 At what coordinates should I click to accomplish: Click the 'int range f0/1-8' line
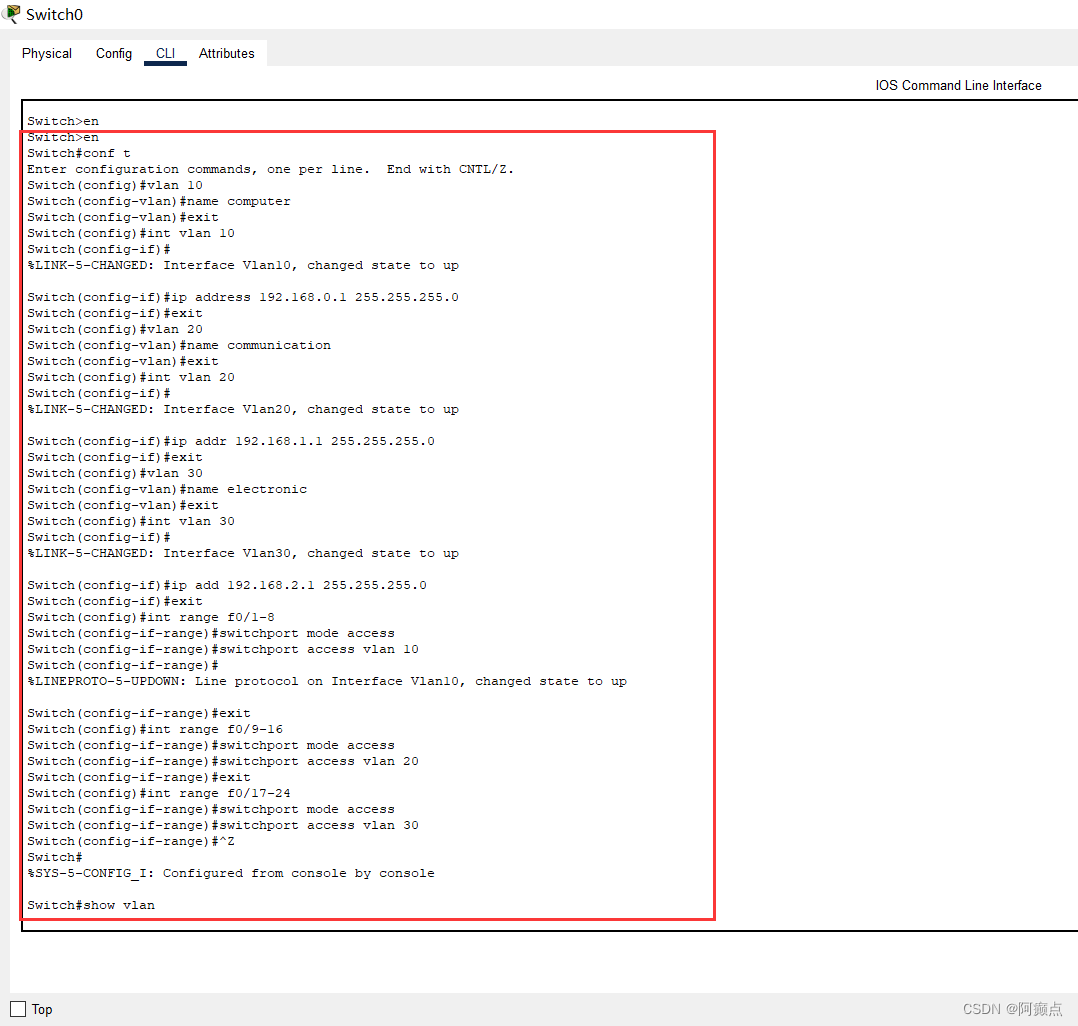[151, 617]
